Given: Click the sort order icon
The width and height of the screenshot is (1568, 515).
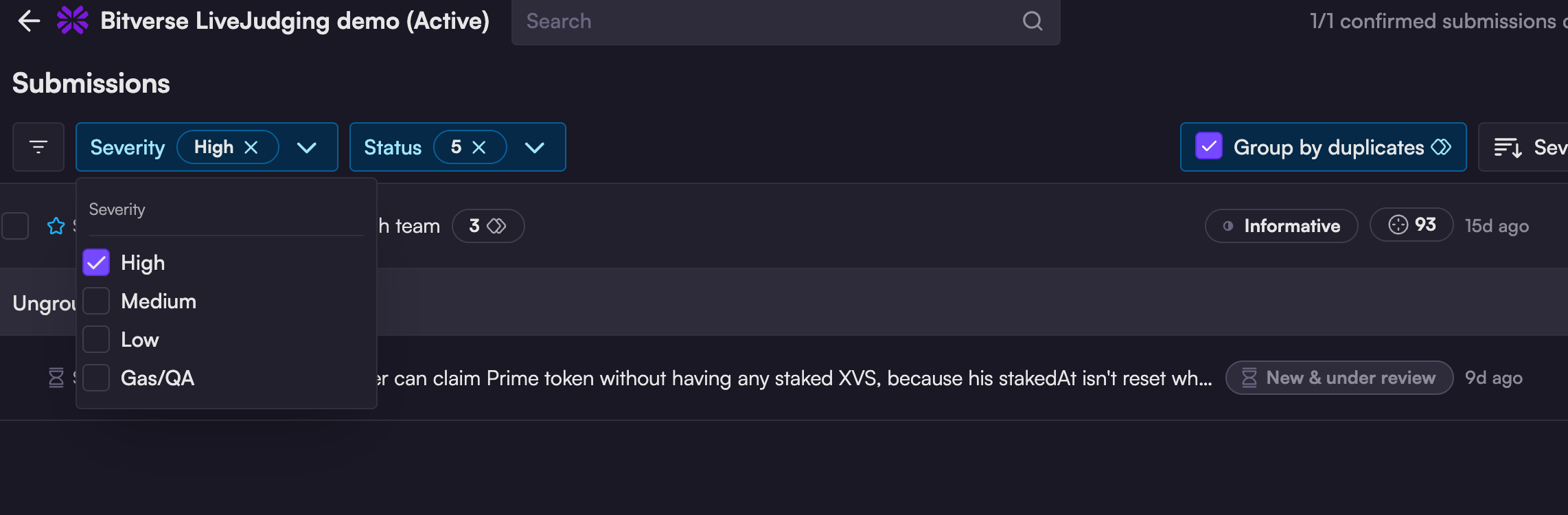Looking at the screenshot, I should click(x=1508, y=148).
